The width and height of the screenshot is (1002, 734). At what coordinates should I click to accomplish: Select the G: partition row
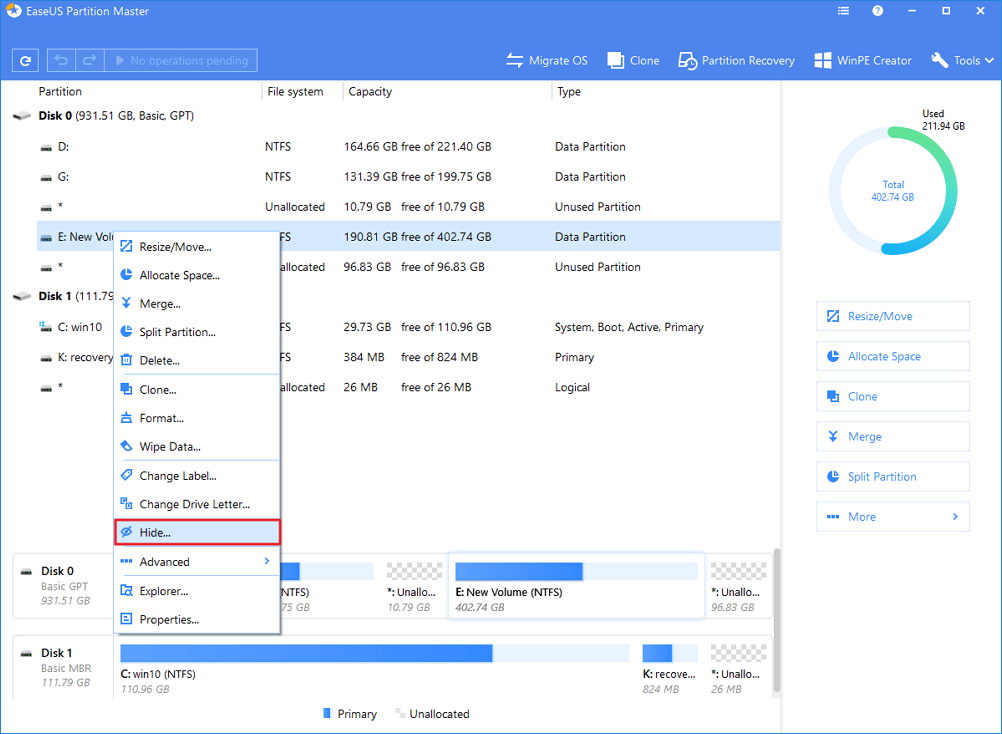coord(408,177)
